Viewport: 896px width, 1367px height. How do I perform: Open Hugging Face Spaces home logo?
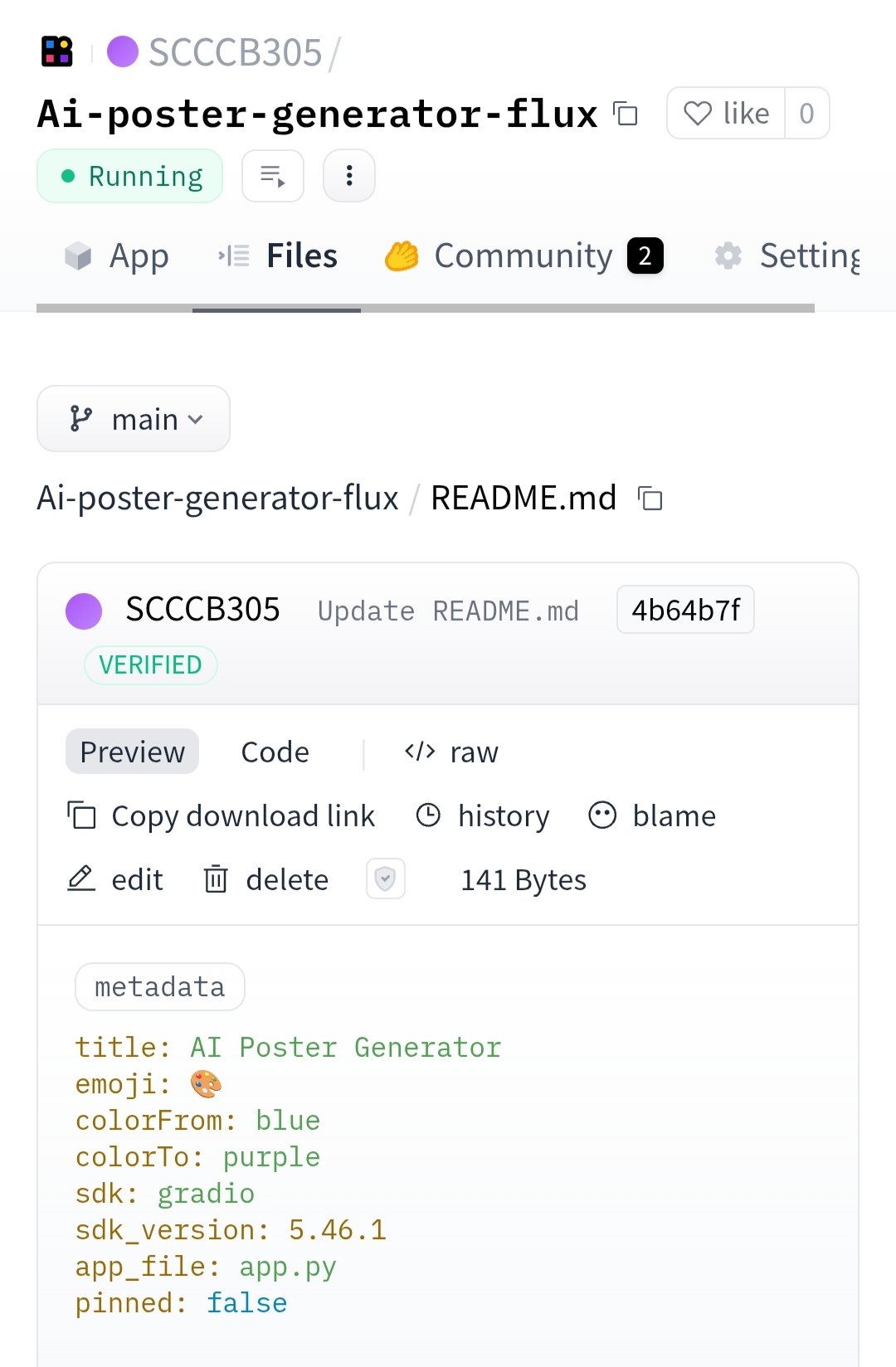[57, 51]
